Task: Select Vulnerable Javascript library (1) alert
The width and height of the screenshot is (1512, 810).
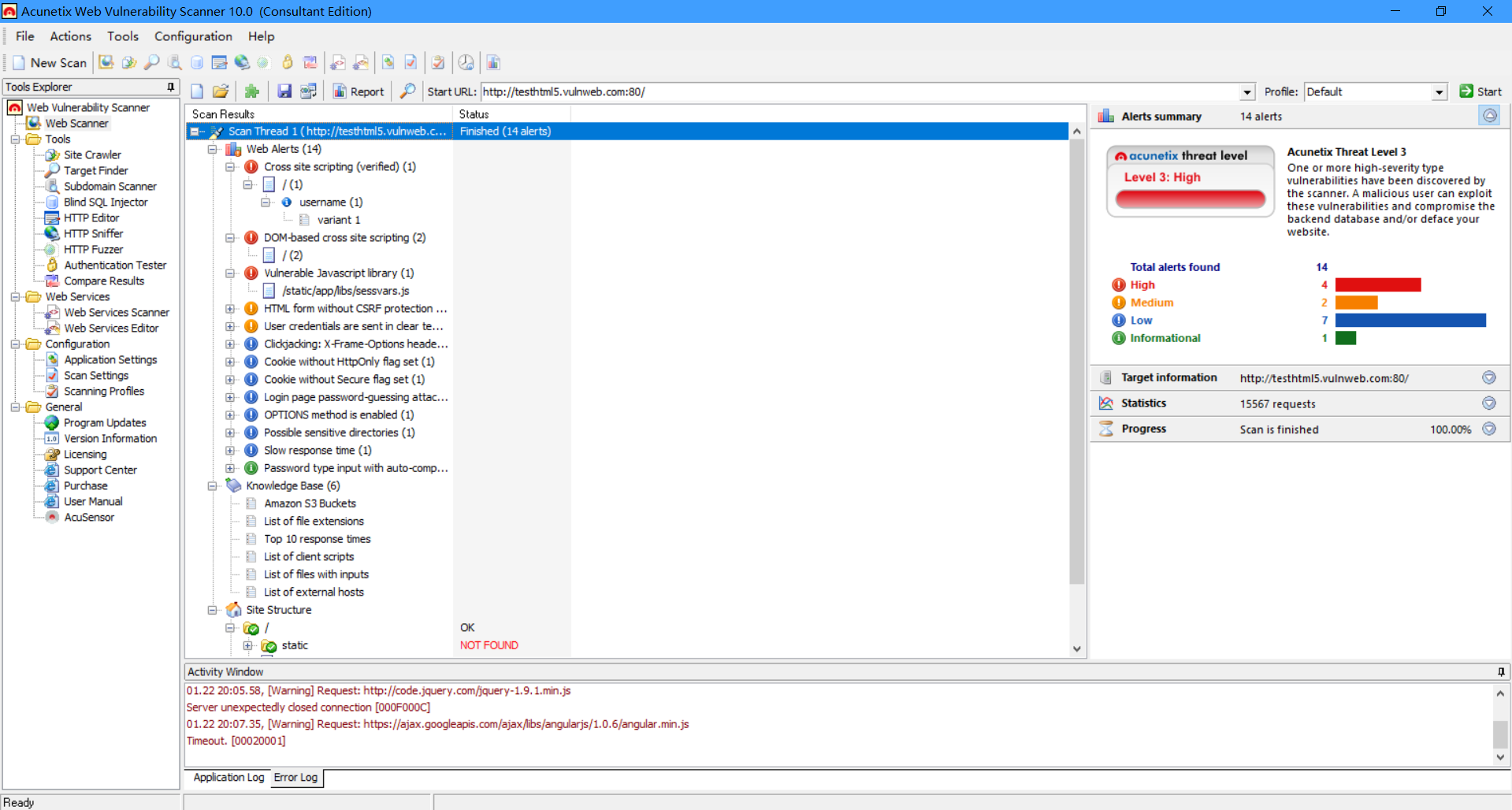Action: point(339,273)
